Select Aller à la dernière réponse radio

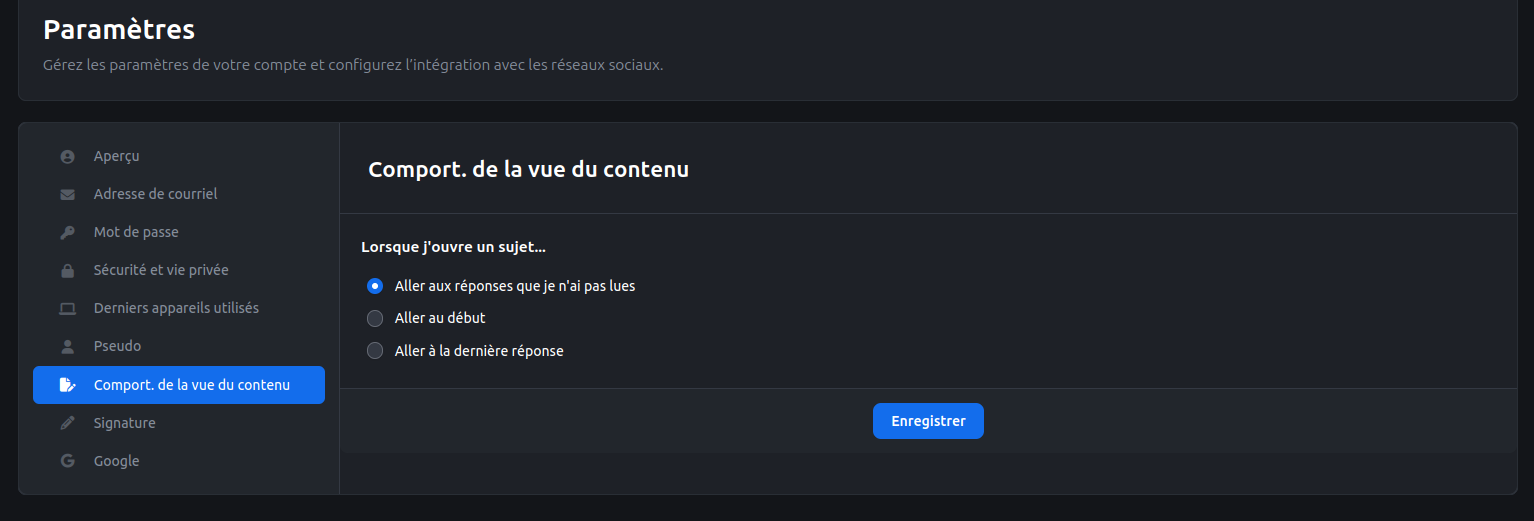click(375, 351)
